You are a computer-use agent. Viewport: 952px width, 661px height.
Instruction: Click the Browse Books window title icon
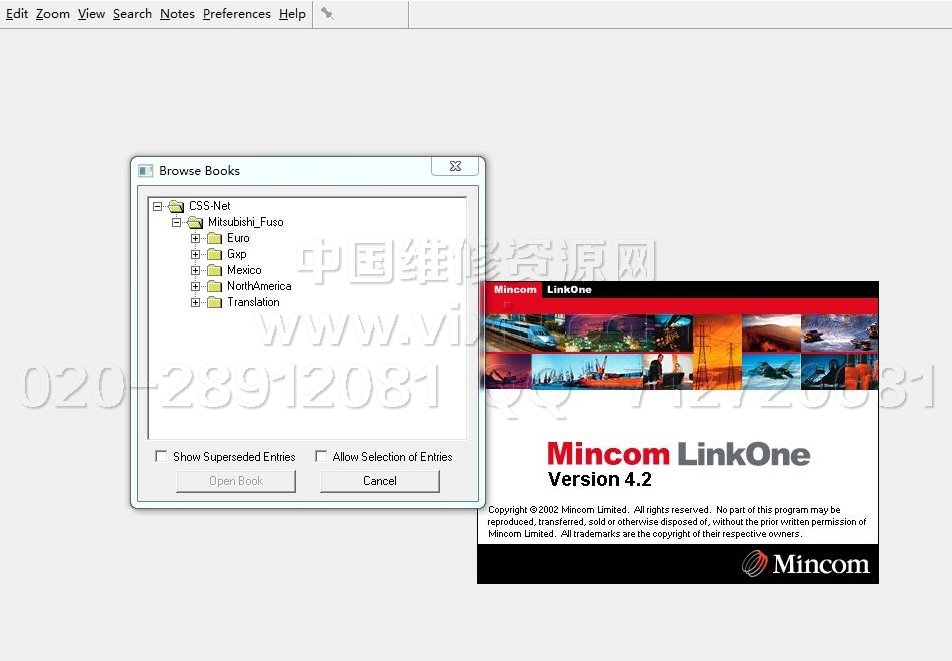click(x=145, y=171)
